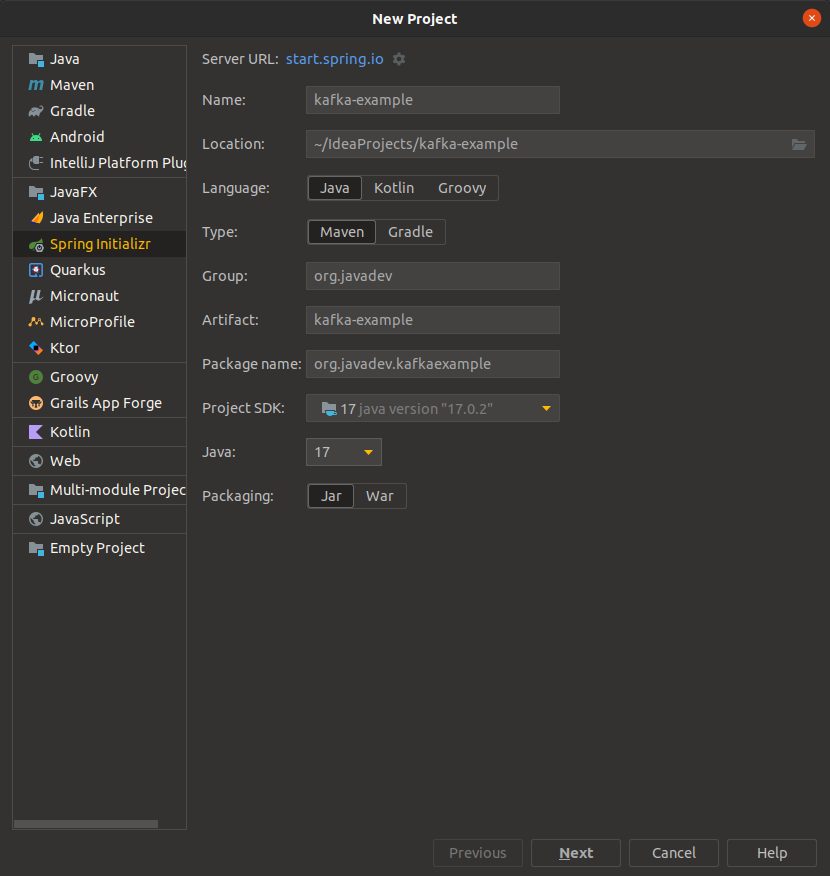Click the Group input field
830x876 pixels.
[x=433, y=276]
